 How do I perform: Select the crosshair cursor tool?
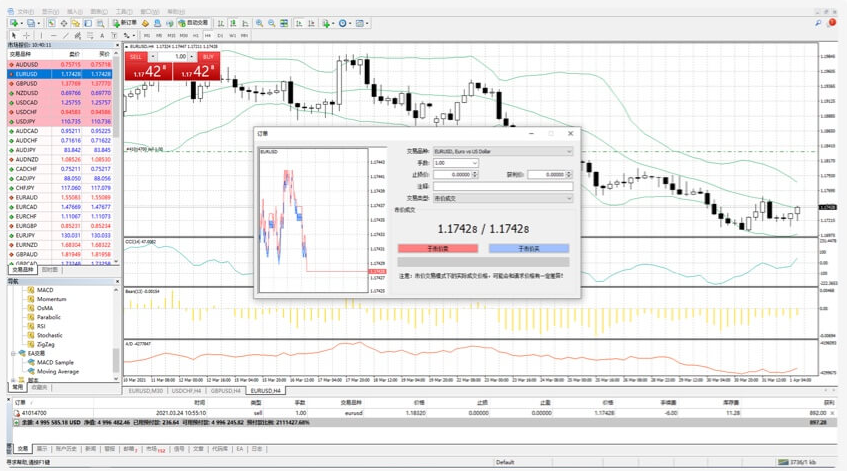pyautogui.click(x=27, y=35)
